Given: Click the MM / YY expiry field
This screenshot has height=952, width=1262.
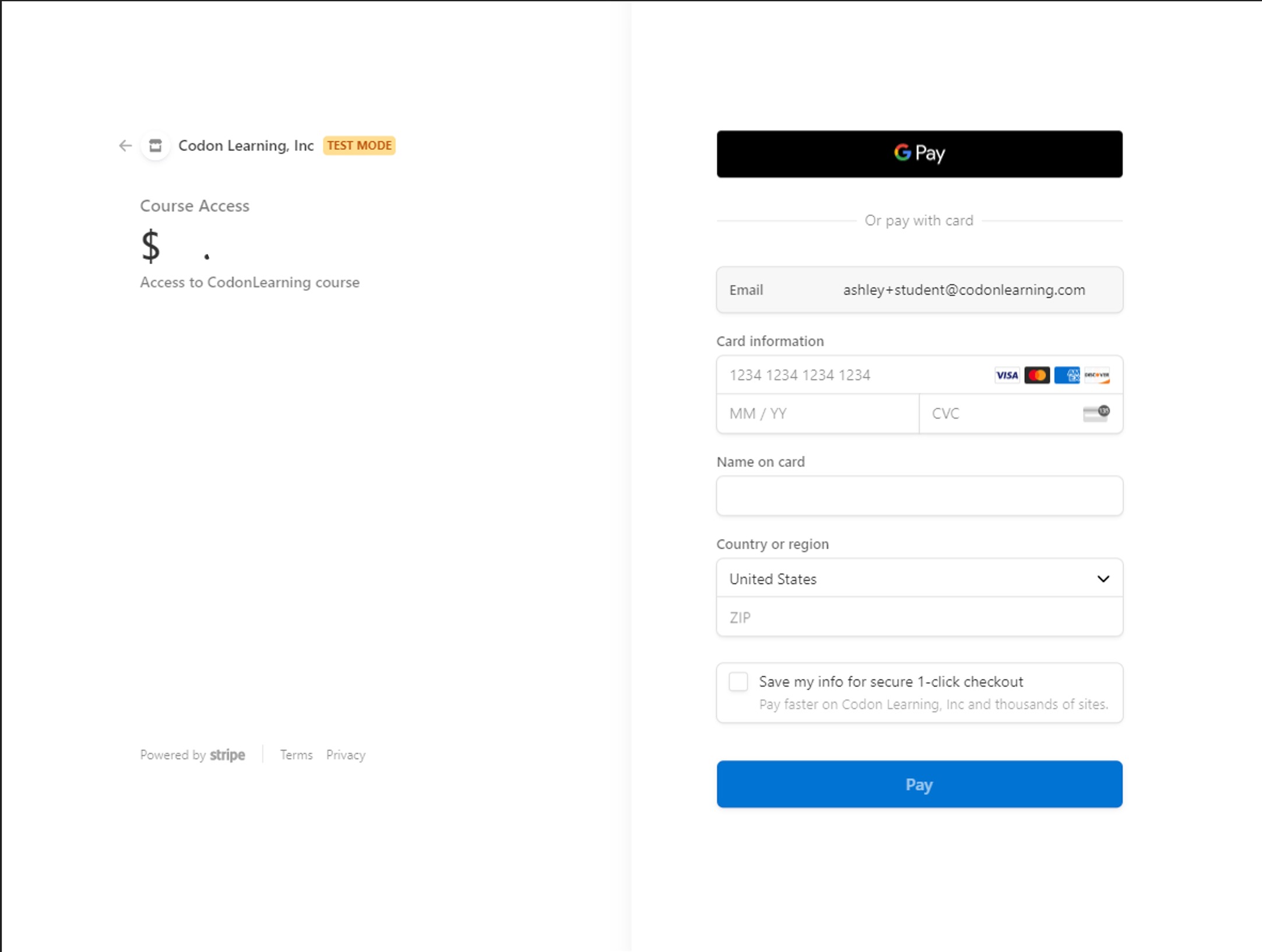Looking at the screenshot, I should (x=817, y=414).
